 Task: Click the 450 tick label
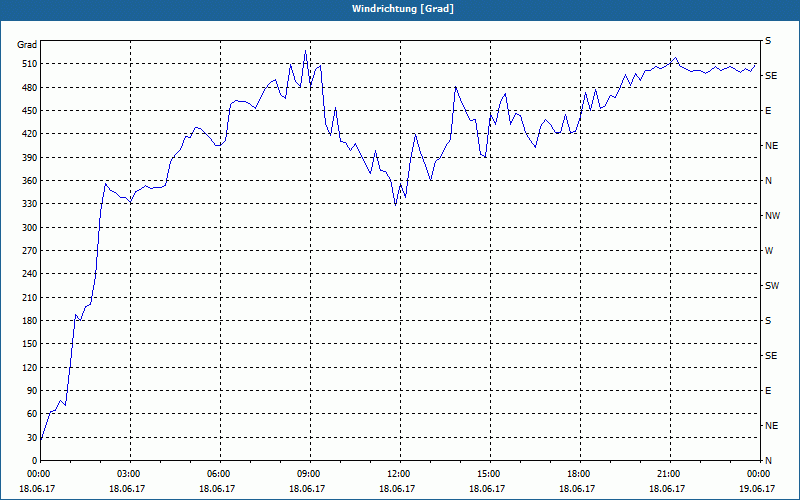pyautogui.click(x=29, y=111)
